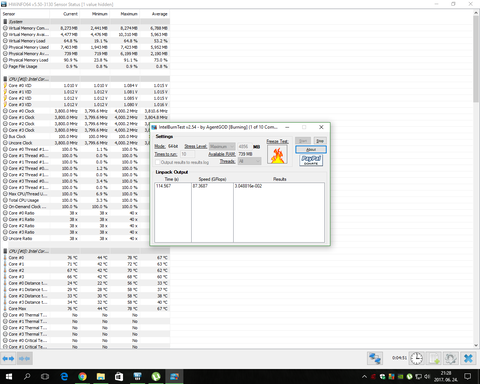Screen dimensions: 480x384
Task: Click the flame Freeze Test image
Action: pos(277,155)
